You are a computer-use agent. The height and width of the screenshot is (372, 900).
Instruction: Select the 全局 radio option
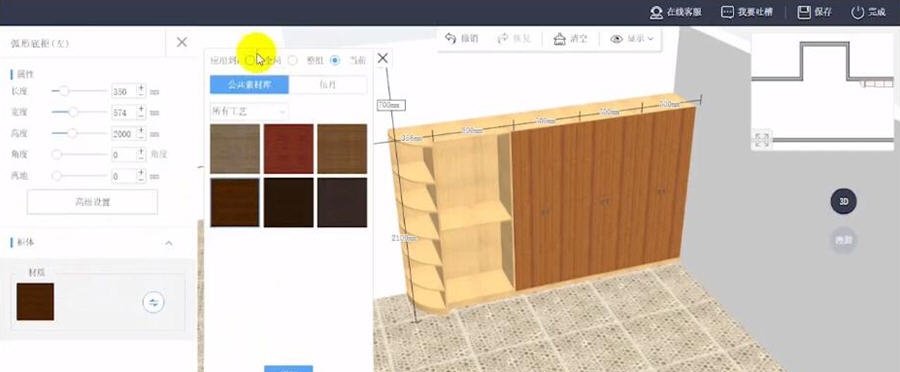coord(250,60)
